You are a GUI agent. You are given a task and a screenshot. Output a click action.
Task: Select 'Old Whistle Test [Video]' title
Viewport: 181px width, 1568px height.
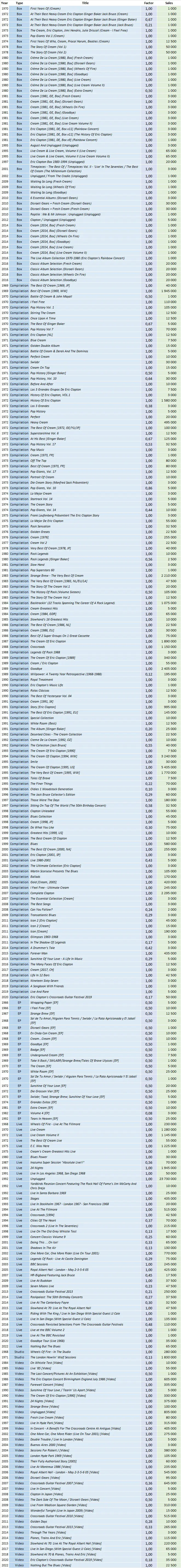coord(47,1363)
